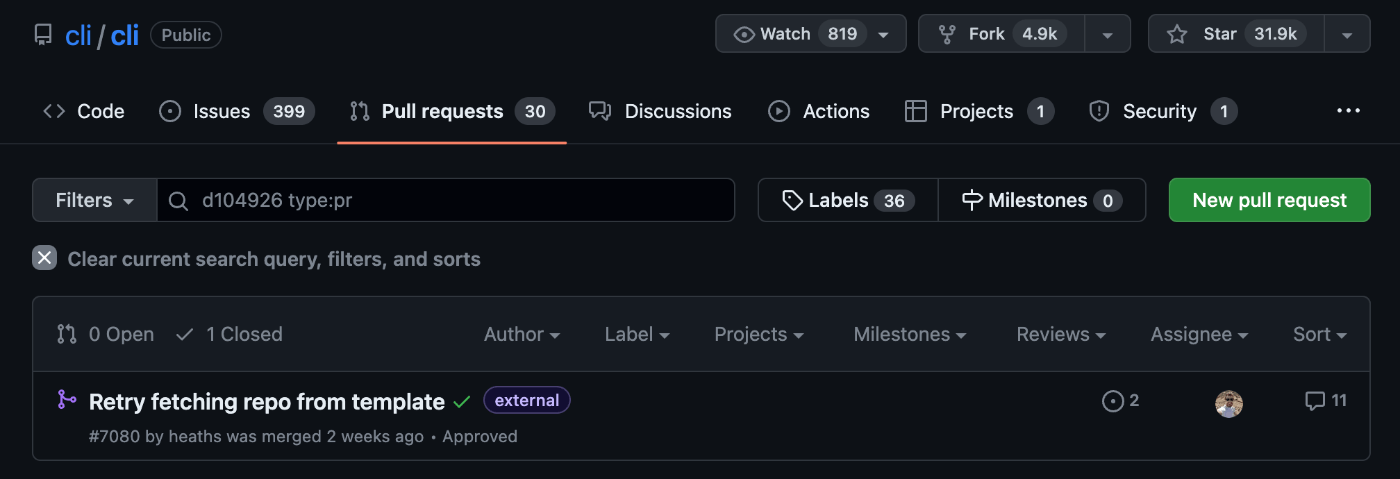
Task: Open the Actions tab
Action: (x=819, y=111)
